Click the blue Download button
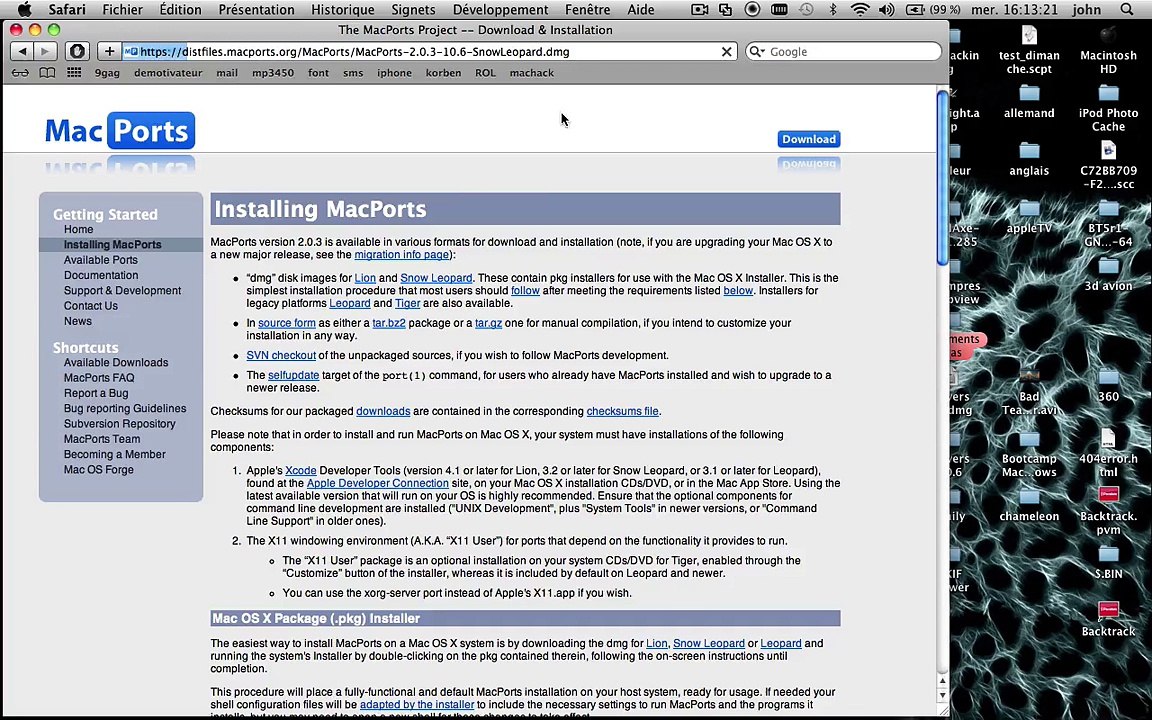The height and width of the screenshot is (720, 1152). point(808,139)
